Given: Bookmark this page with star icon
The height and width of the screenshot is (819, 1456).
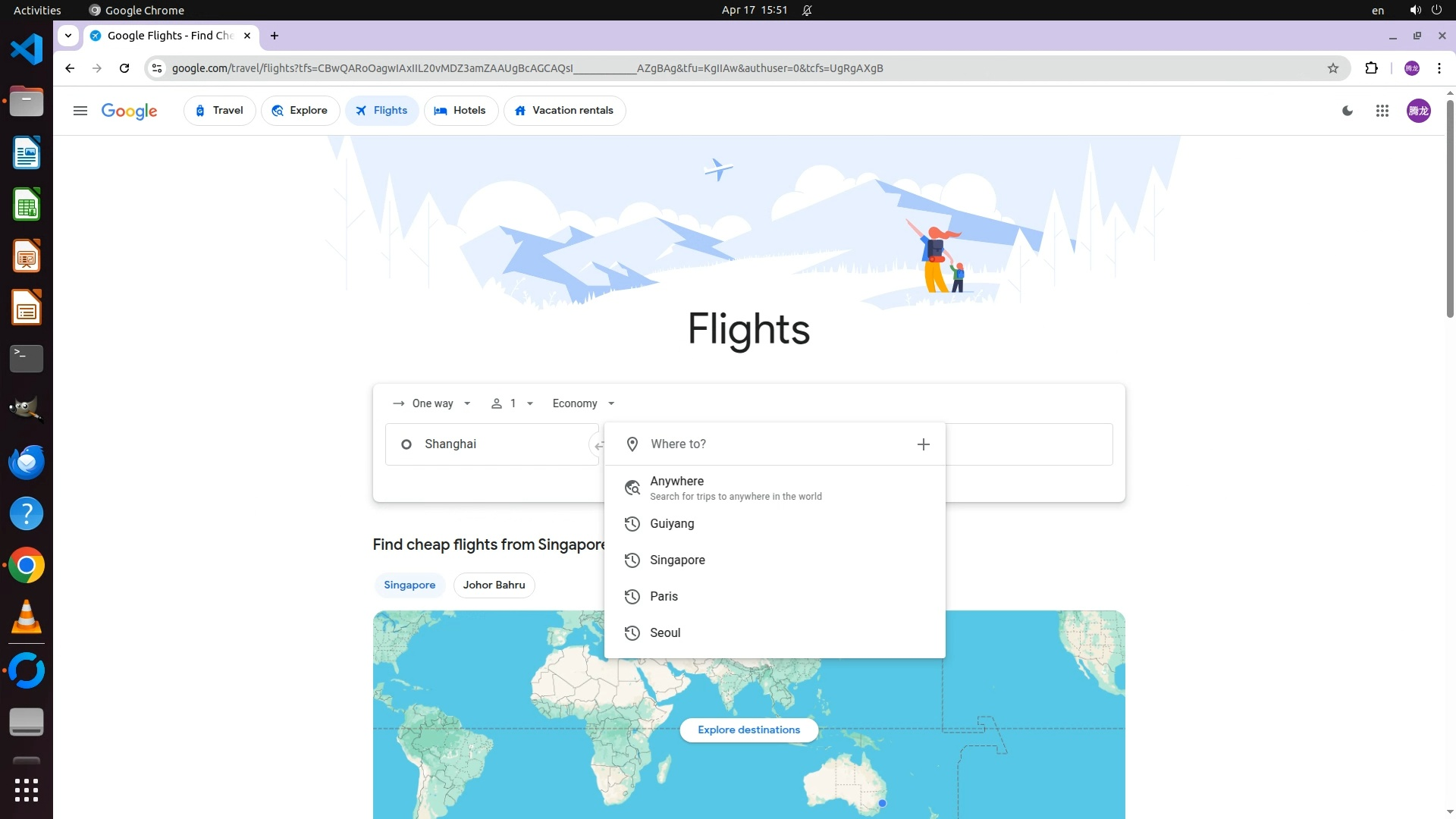Looking at the screenshot, I should (1332, 68).
